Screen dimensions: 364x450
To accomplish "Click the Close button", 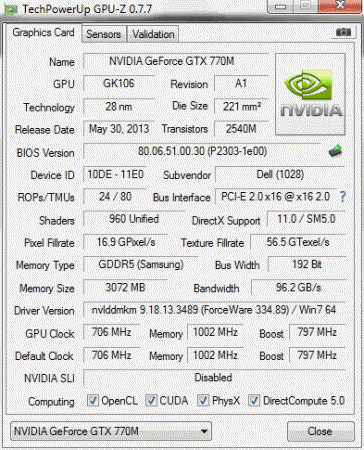I will point(320,431).
